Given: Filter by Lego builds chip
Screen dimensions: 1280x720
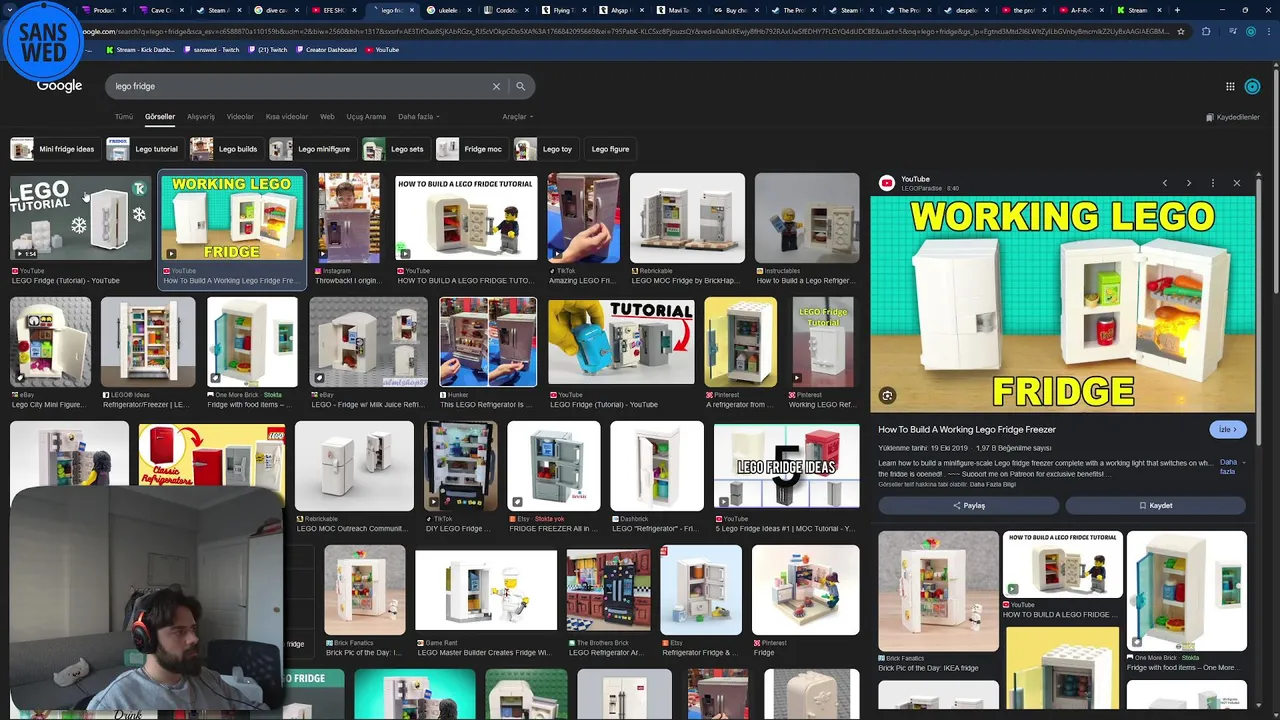Looking at the screenshot, I should [x=225, y=149].
